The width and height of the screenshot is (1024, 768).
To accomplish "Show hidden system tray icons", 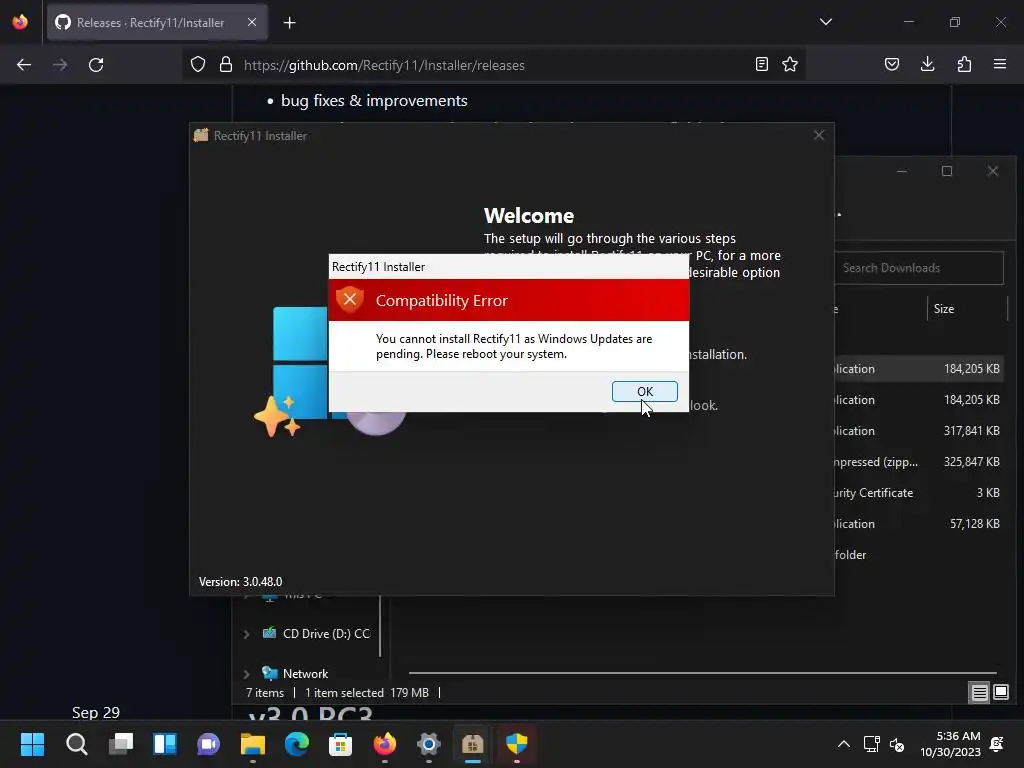I will pos(844,744).
